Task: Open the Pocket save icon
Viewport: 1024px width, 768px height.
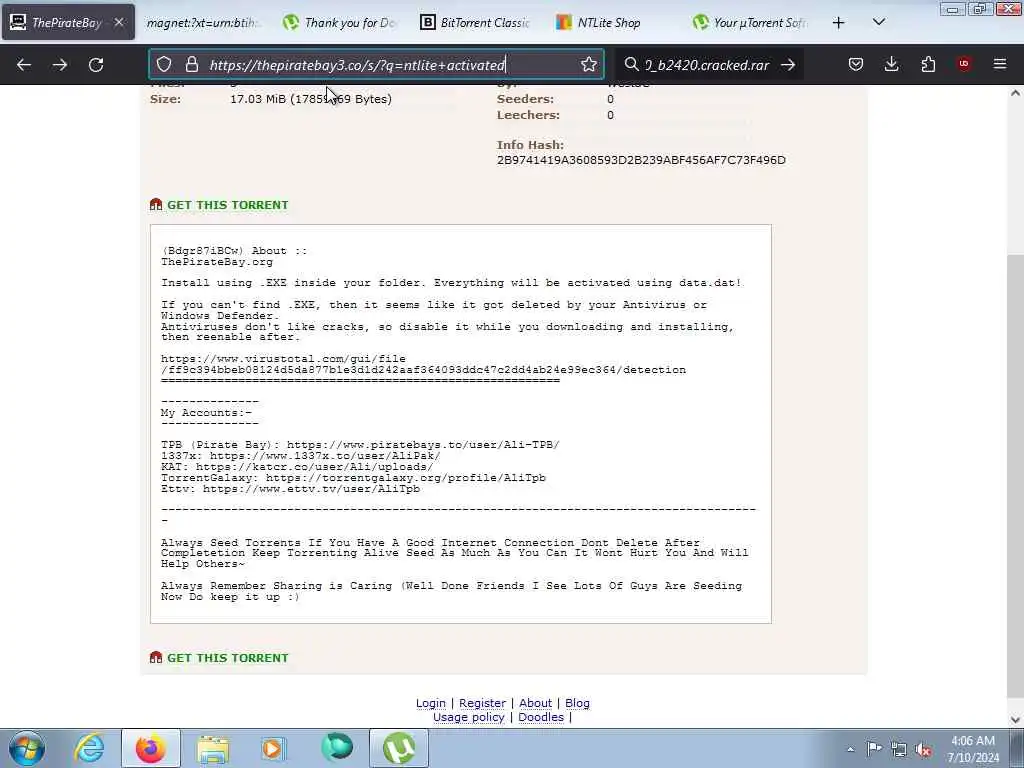Action: point(856,64)
